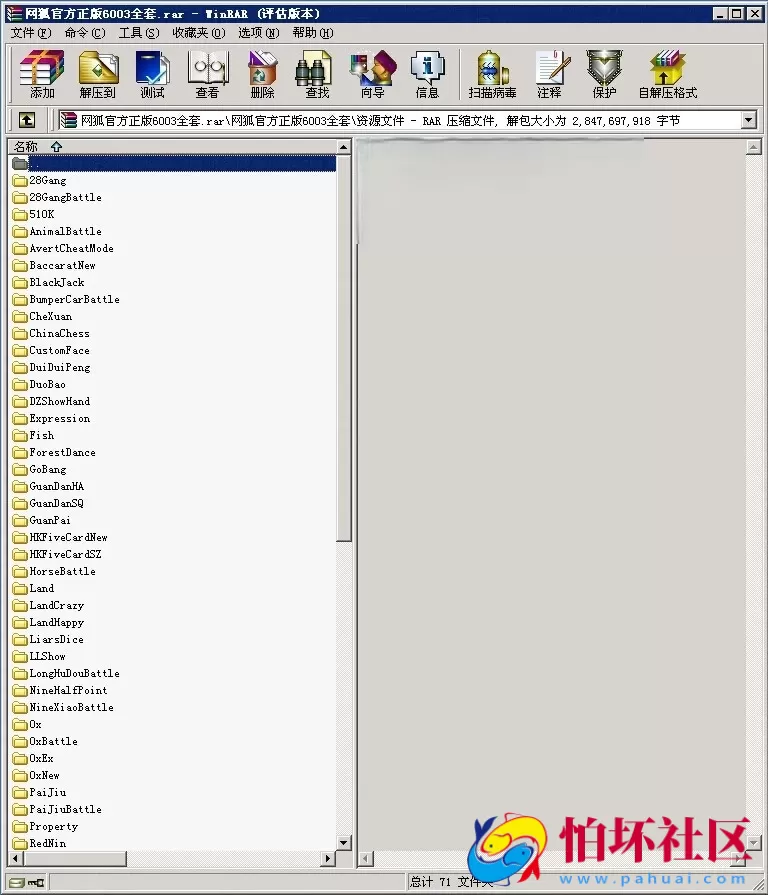This screenshot has height=895, width=768.
Task: Open the Favorites (收藏夹) menu
Action: (198, 33)
